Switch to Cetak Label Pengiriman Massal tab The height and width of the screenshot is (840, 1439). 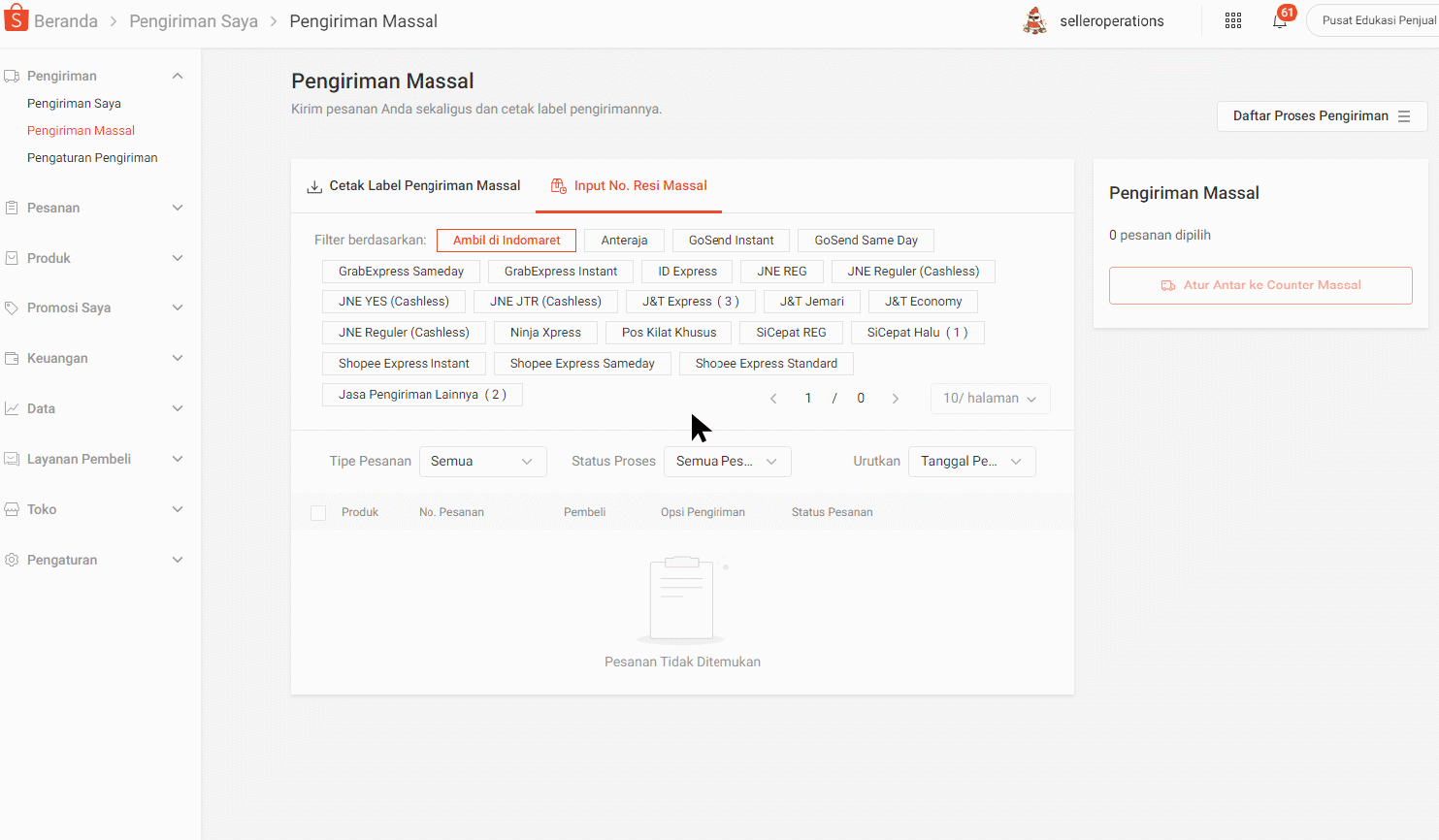[414, 186]
